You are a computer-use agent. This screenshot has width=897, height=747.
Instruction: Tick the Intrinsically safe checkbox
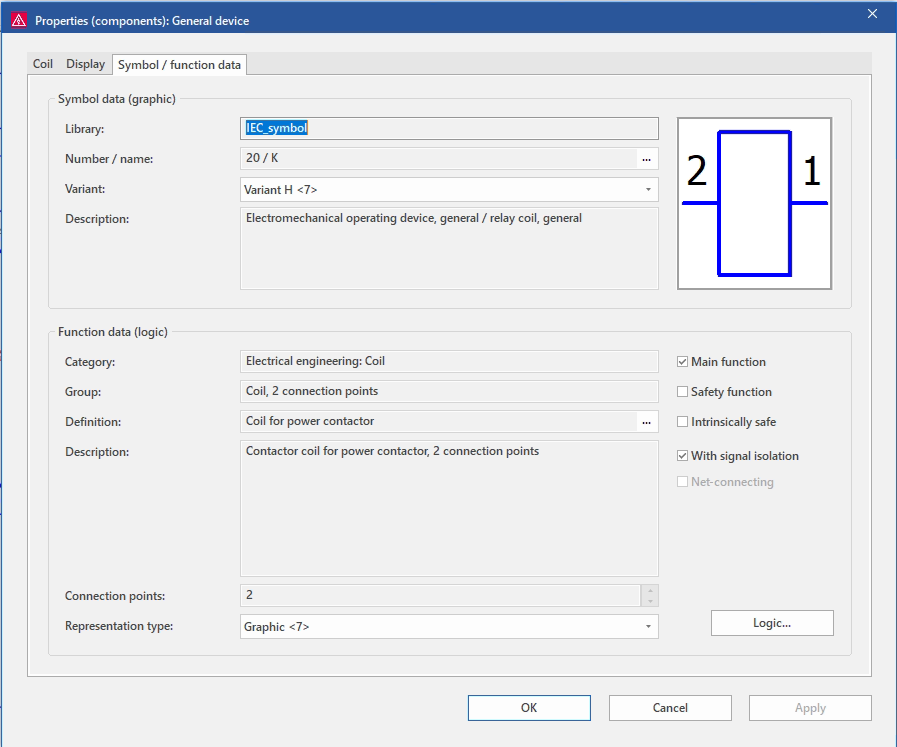[x=683, y=422]
